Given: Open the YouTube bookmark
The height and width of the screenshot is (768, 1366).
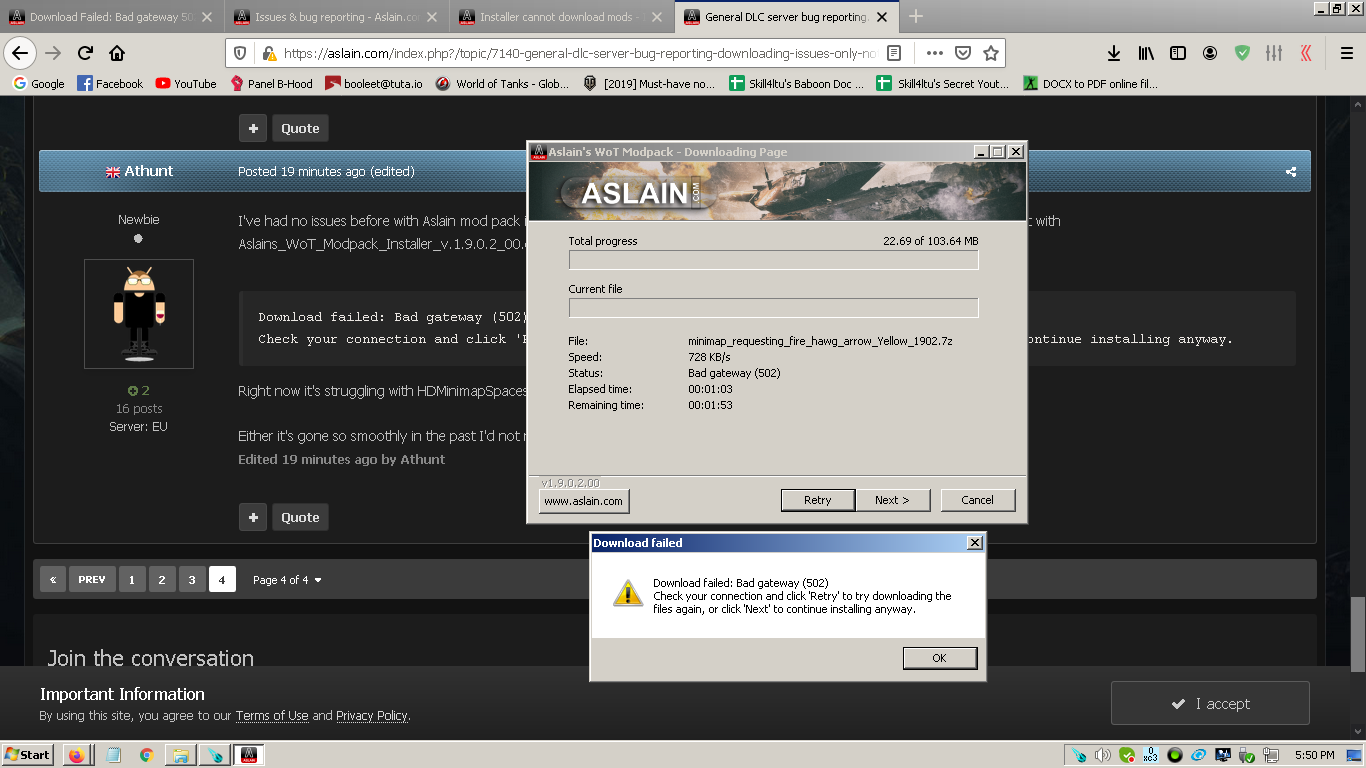Looking at the screenshot, I should click(186, 84).
